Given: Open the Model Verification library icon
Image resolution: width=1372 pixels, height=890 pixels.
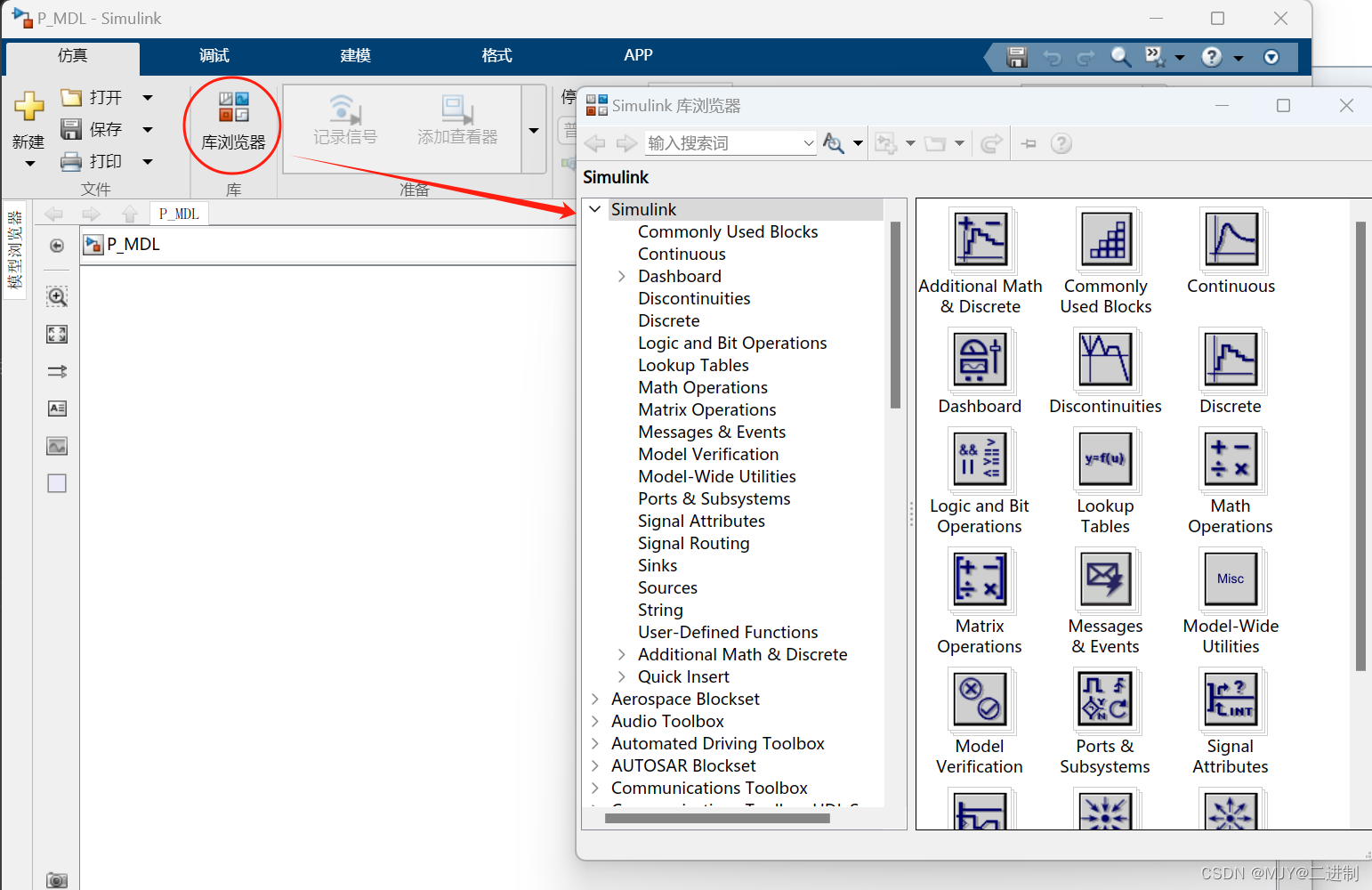Looking at the screenshot, I should coord(981,699).
